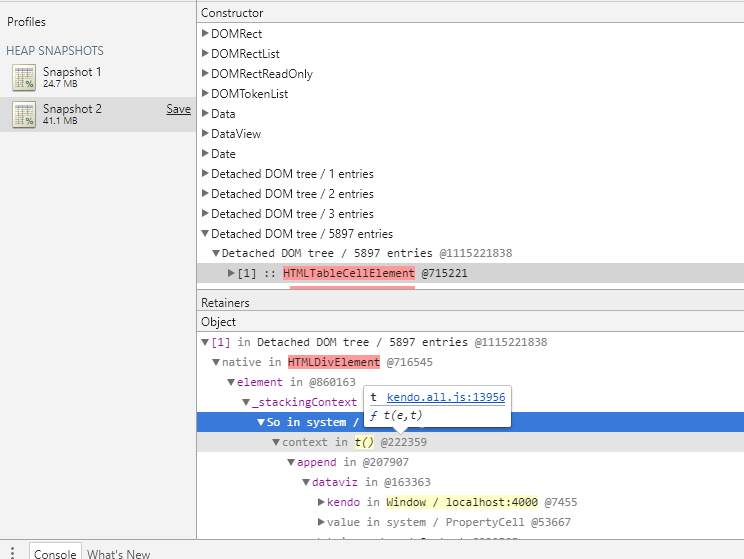The height and width of the screenshot is (559, 744).
Task: Expand Detached DOM tree / 3 entries
Action: [205, 213]
